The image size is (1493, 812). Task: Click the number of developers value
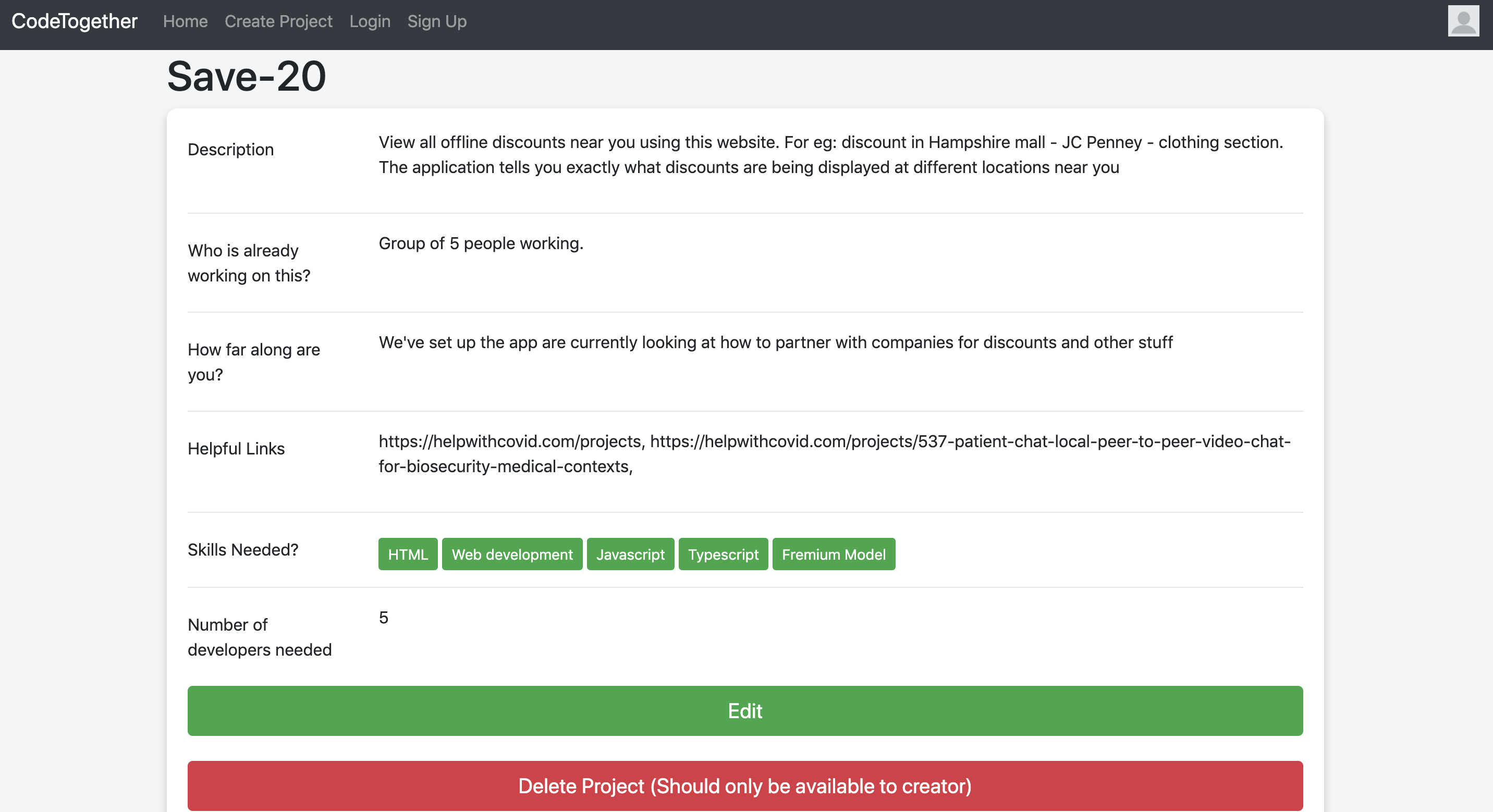(x=383, y=618)
